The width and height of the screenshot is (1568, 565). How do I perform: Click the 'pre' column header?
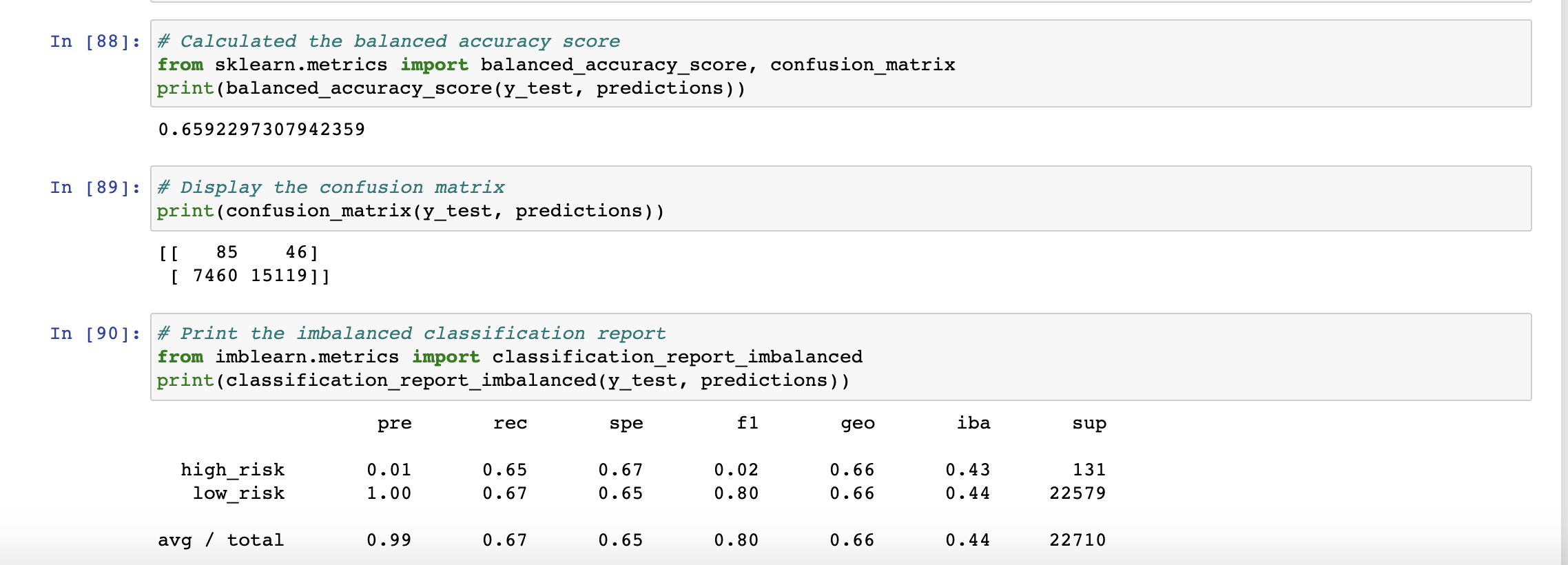click(x=395, y=424)
